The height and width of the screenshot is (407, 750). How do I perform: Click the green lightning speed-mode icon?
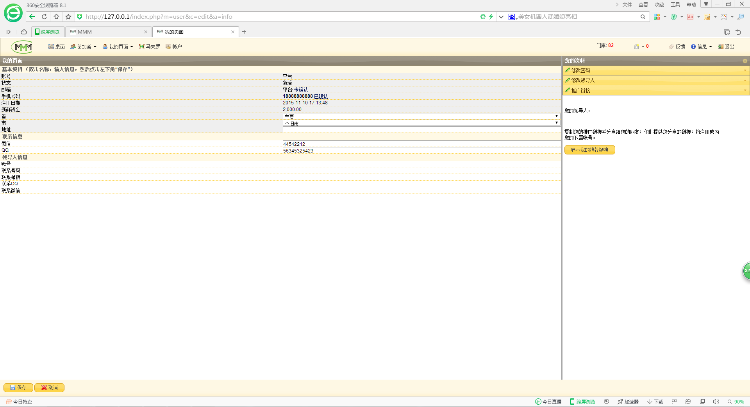(491, 16)
